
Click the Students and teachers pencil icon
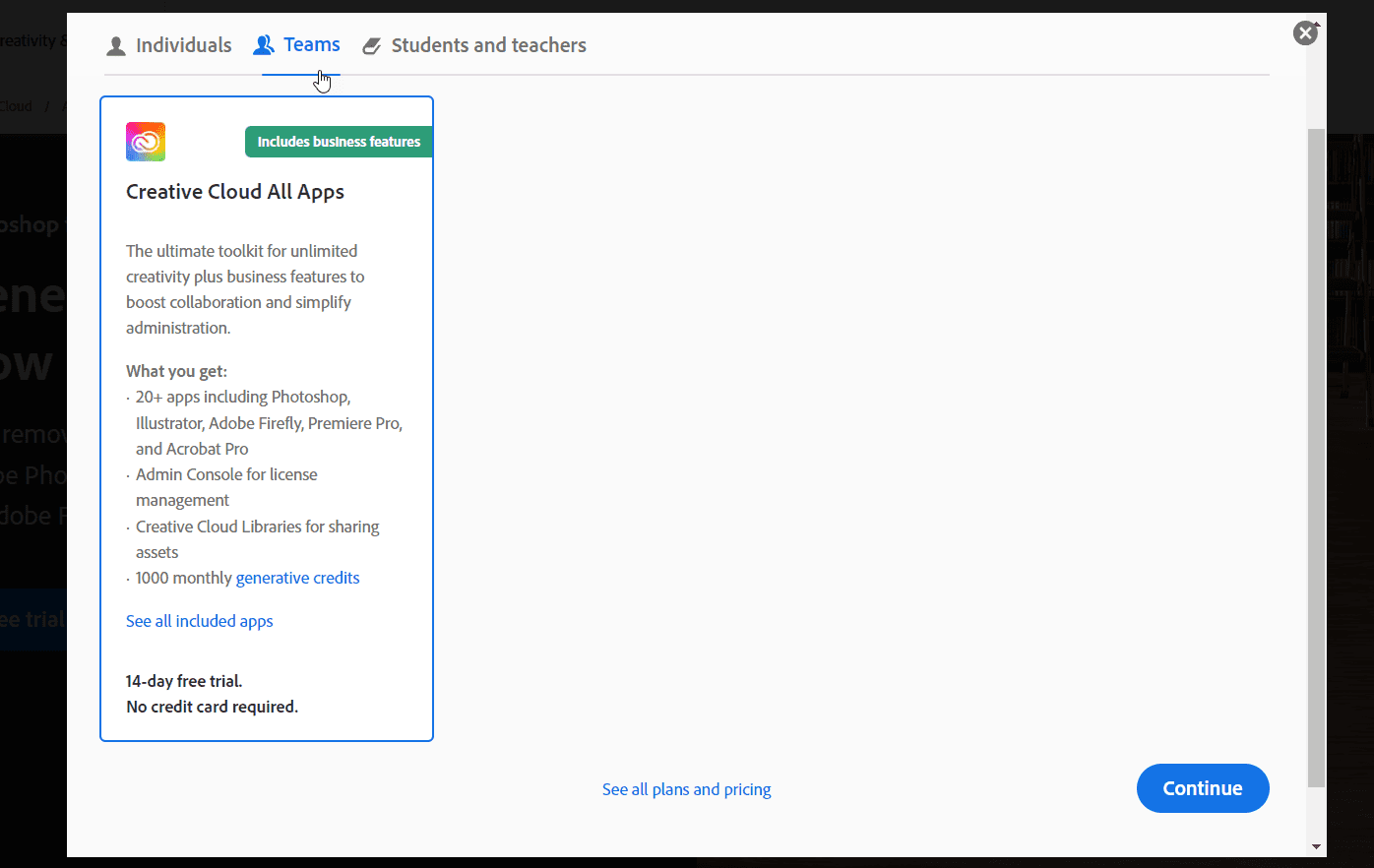pyautogui.click(x=371, y=46)
